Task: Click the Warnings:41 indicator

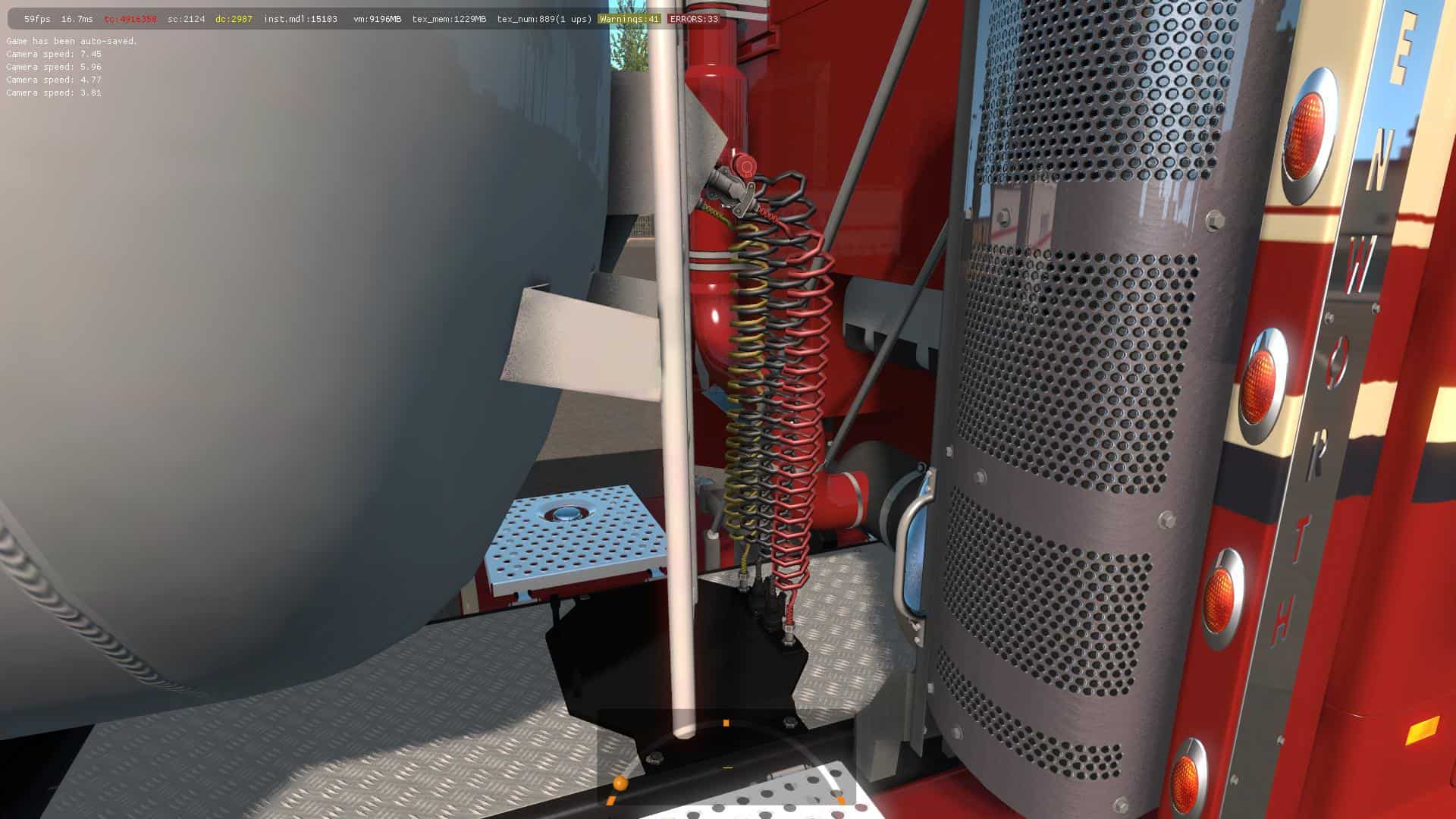Action: pos(629,19)
